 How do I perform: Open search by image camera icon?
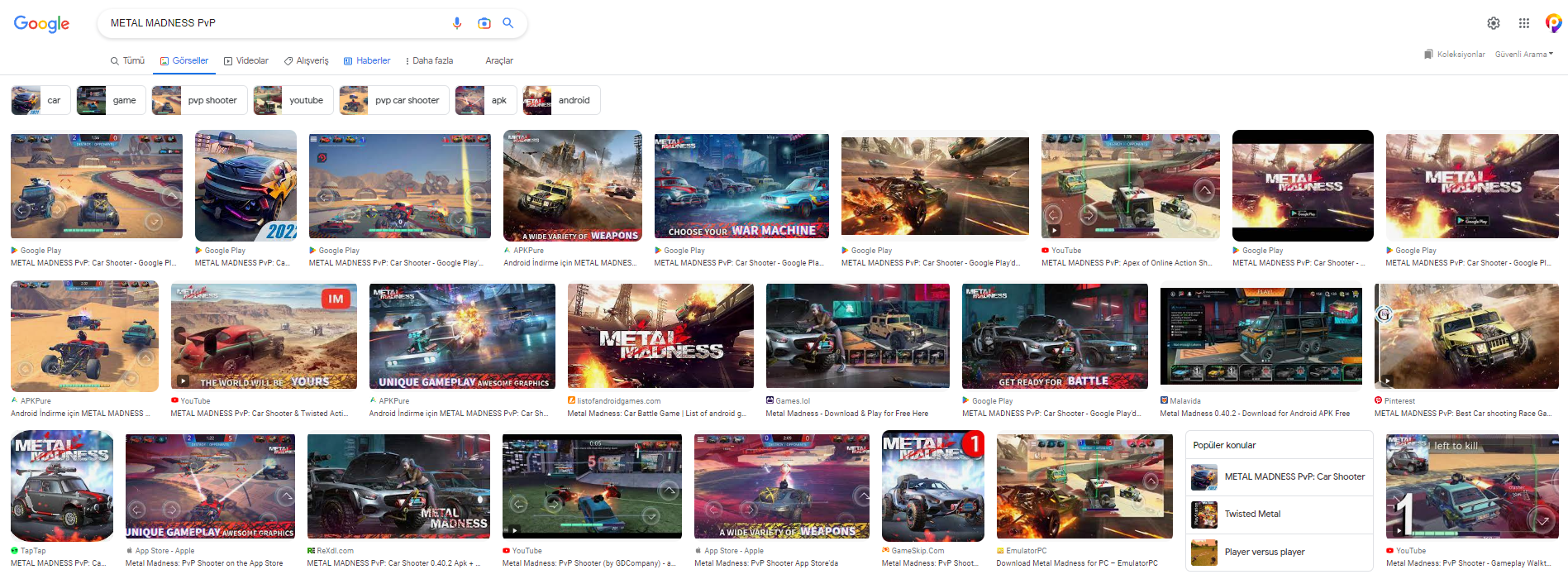click(x=484, y=23)
